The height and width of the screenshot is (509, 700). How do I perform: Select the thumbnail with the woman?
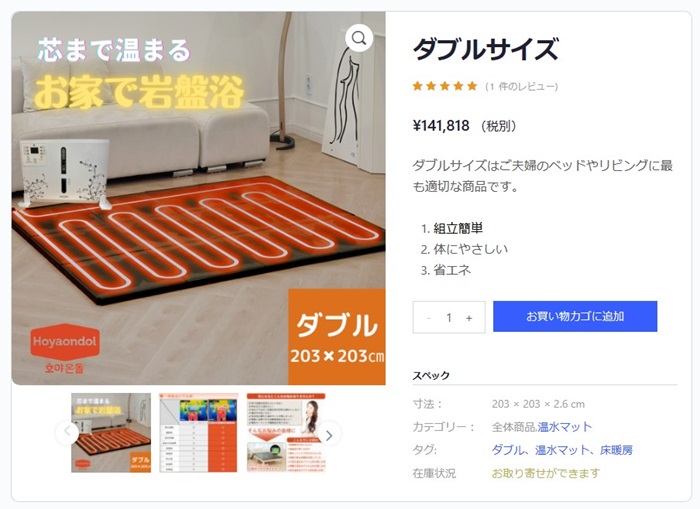pyautogui.click(x=286, y=433)
